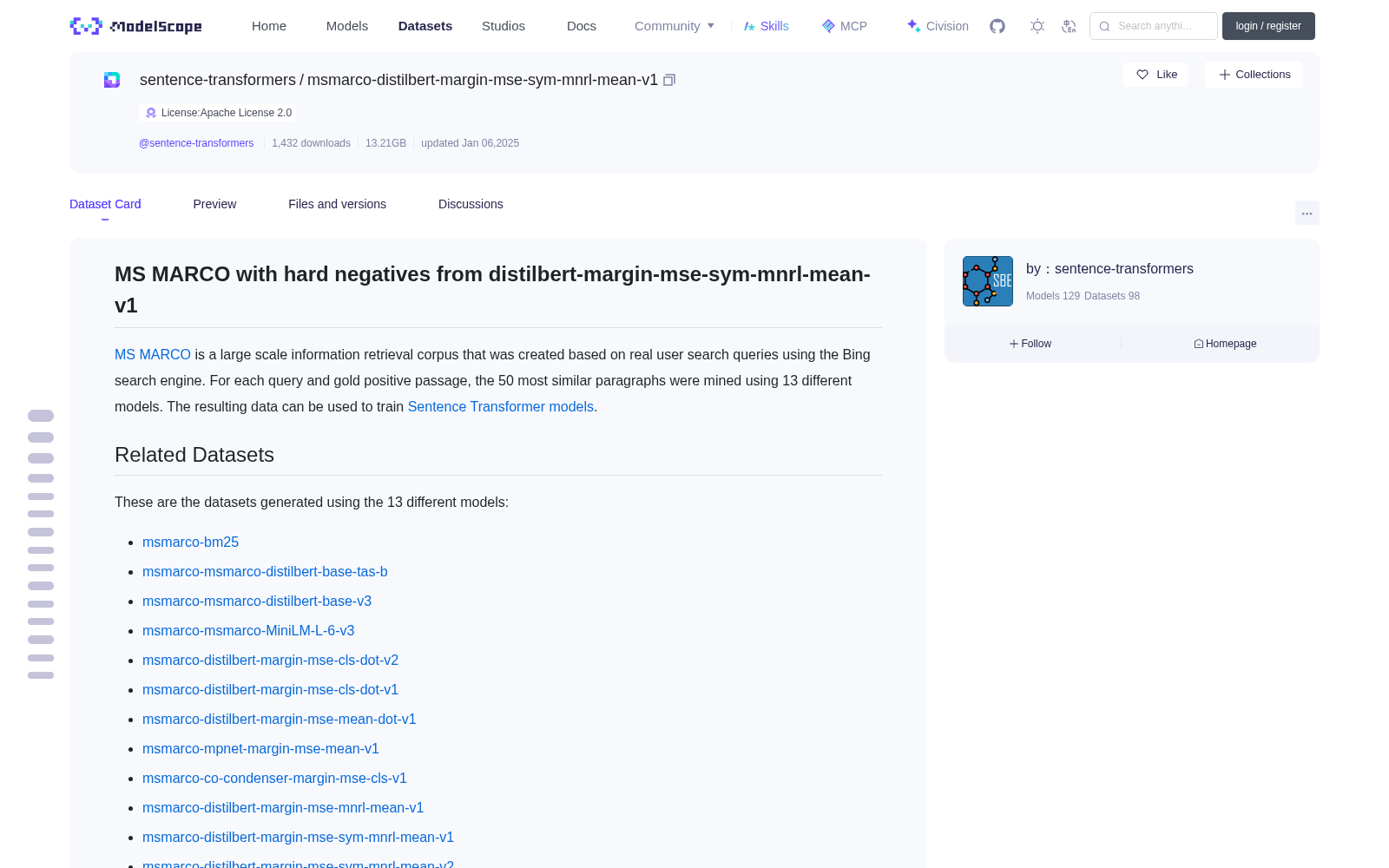Open msmarco-msmarco-distilbert-base-v3 link
Image resolution: width=1389 pixels, height=868 pixels.
(257, 601)
